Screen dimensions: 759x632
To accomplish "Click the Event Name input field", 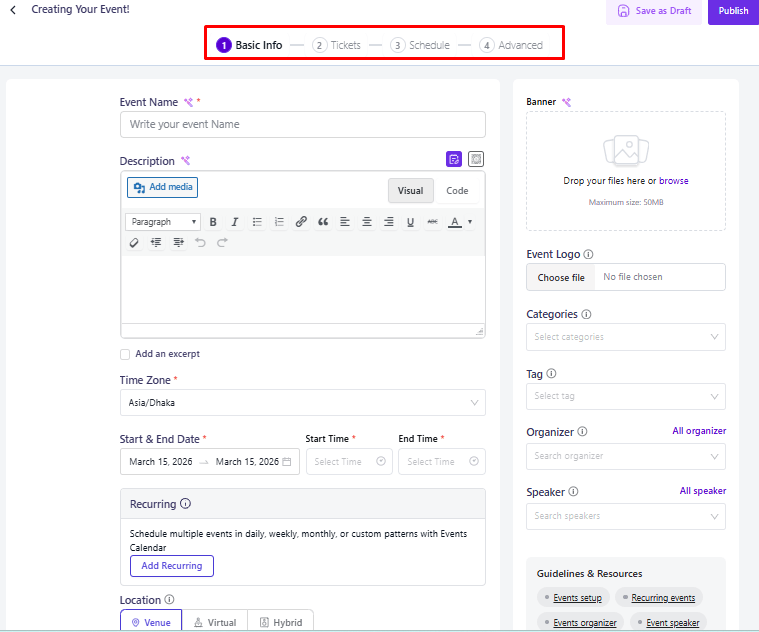I will pos(302,124).
